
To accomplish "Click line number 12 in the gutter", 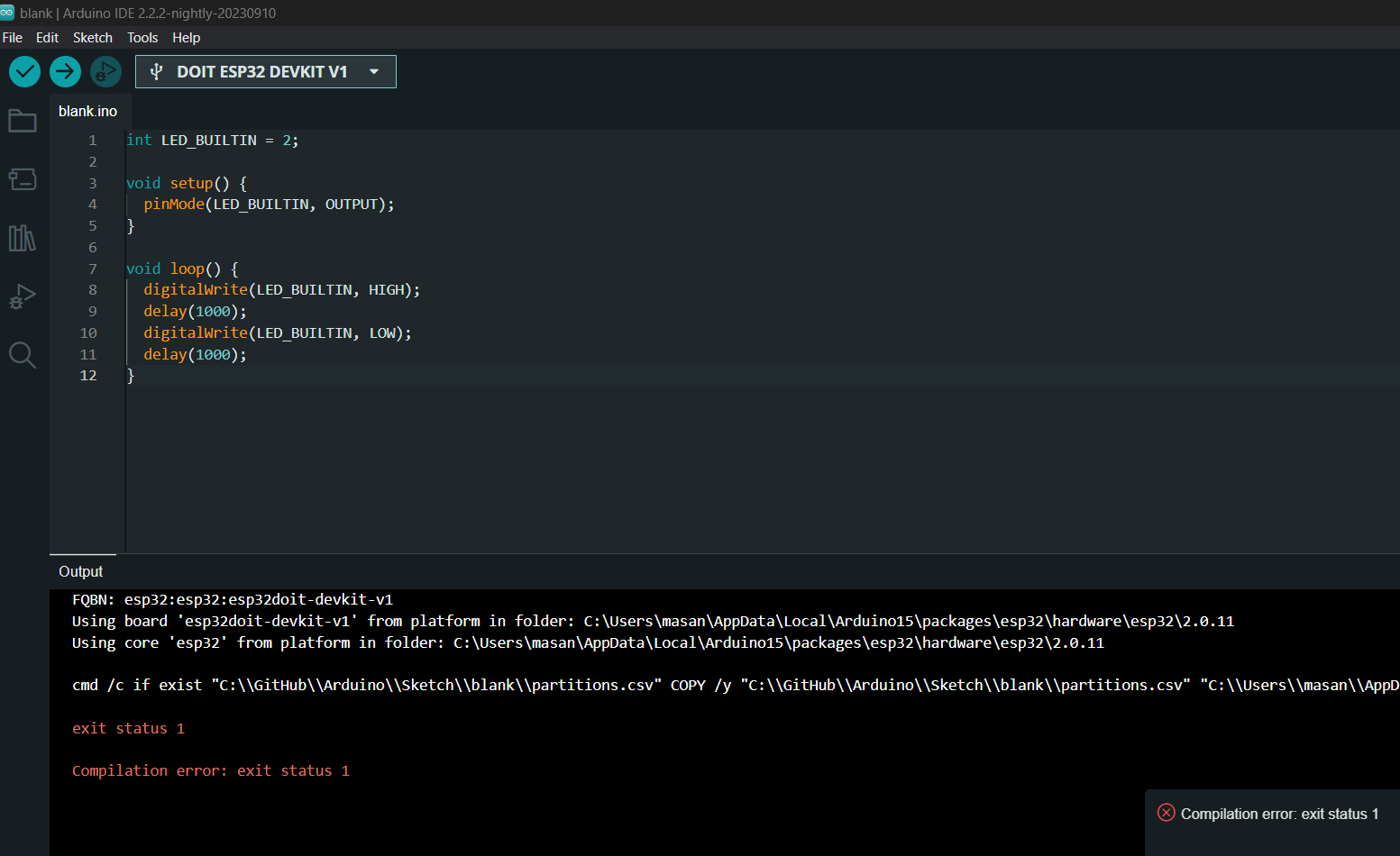I will point(88,376).
